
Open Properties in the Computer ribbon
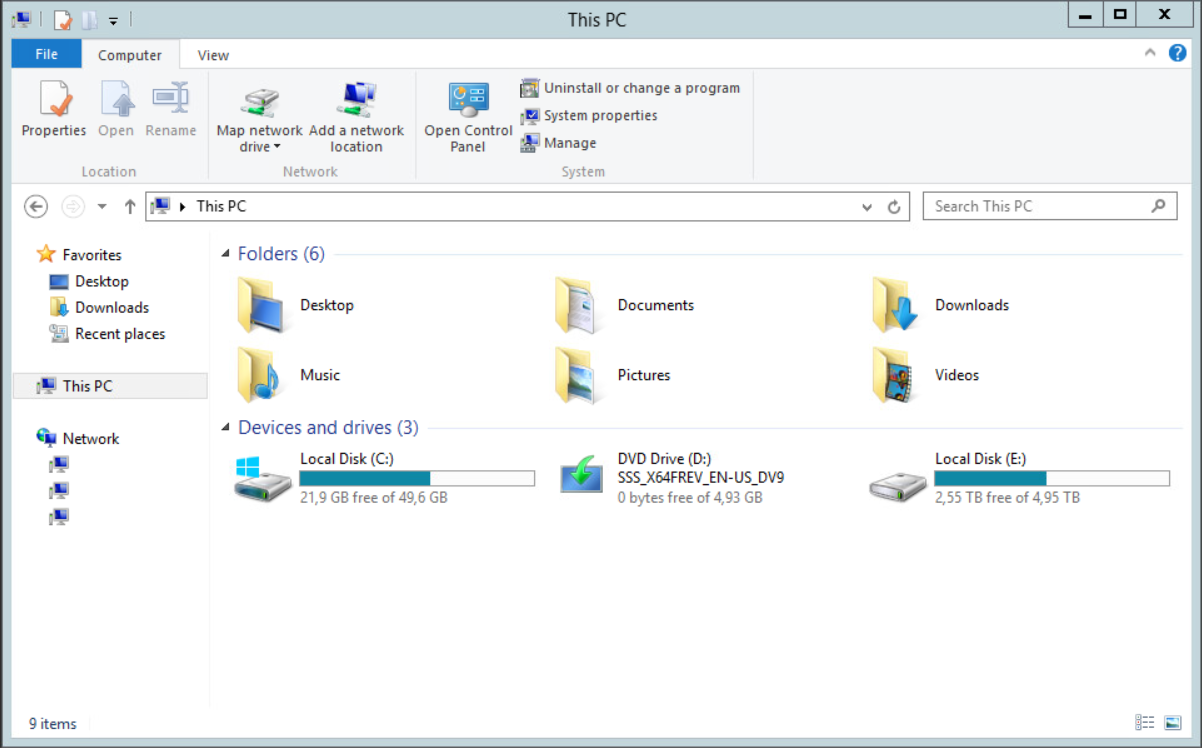click(x=54, y=110)
